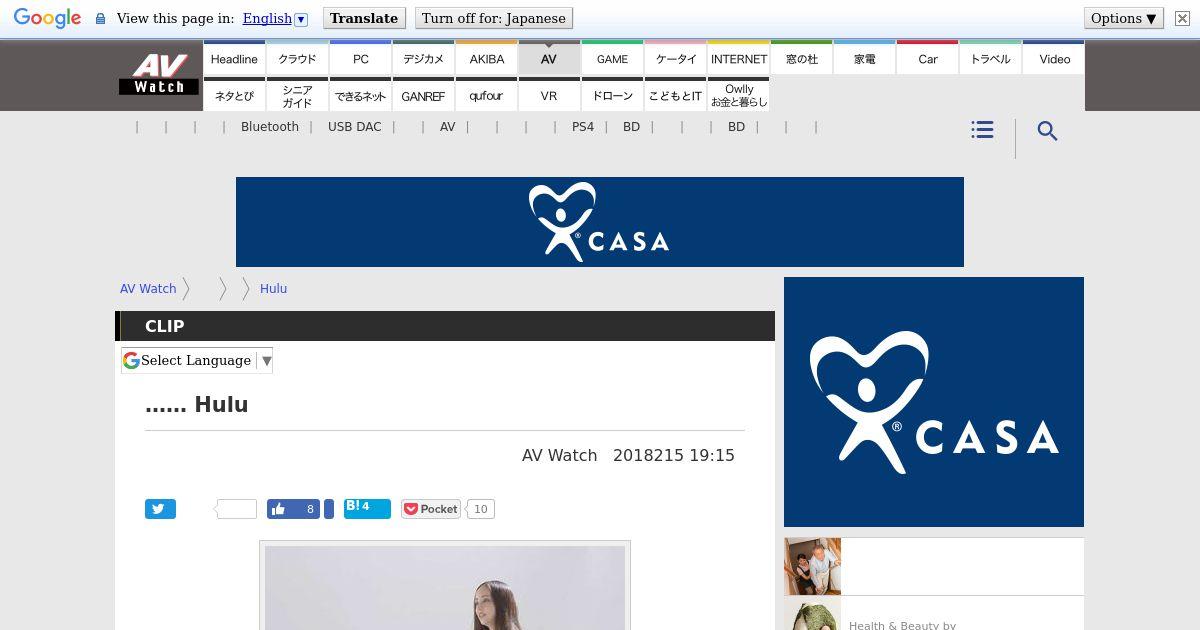Click the large CASA sidebar advertisement
The height and width of the screenshot is (630, 1200).
pos(934,402)
